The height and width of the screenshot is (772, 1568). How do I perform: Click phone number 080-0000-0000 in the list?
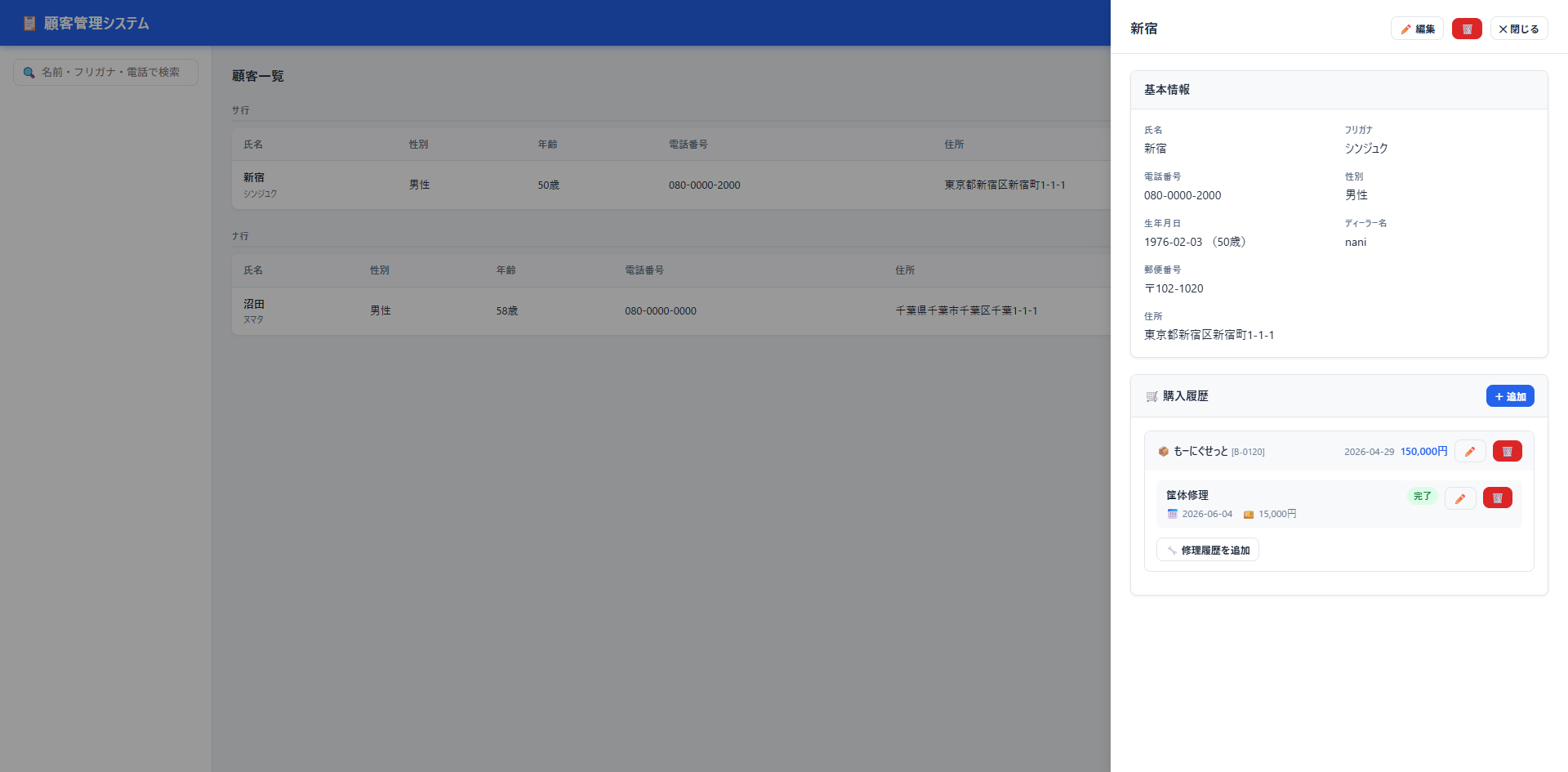click(661, 311)
